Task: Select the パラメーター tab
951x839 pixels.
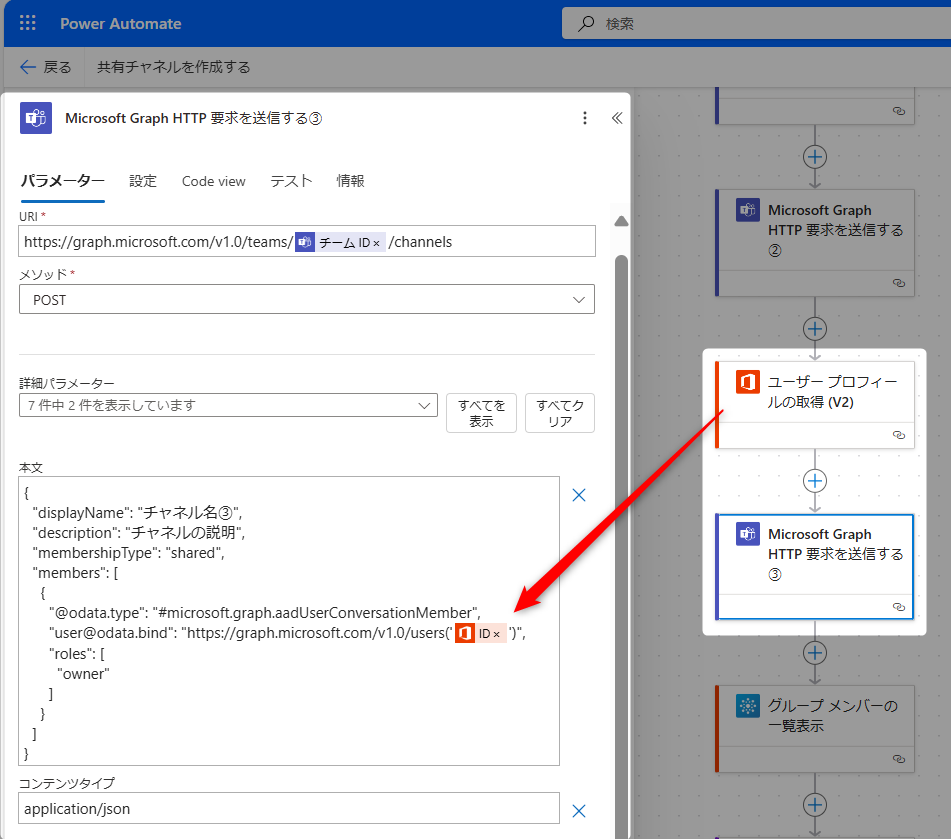Action: click(62, 181)
